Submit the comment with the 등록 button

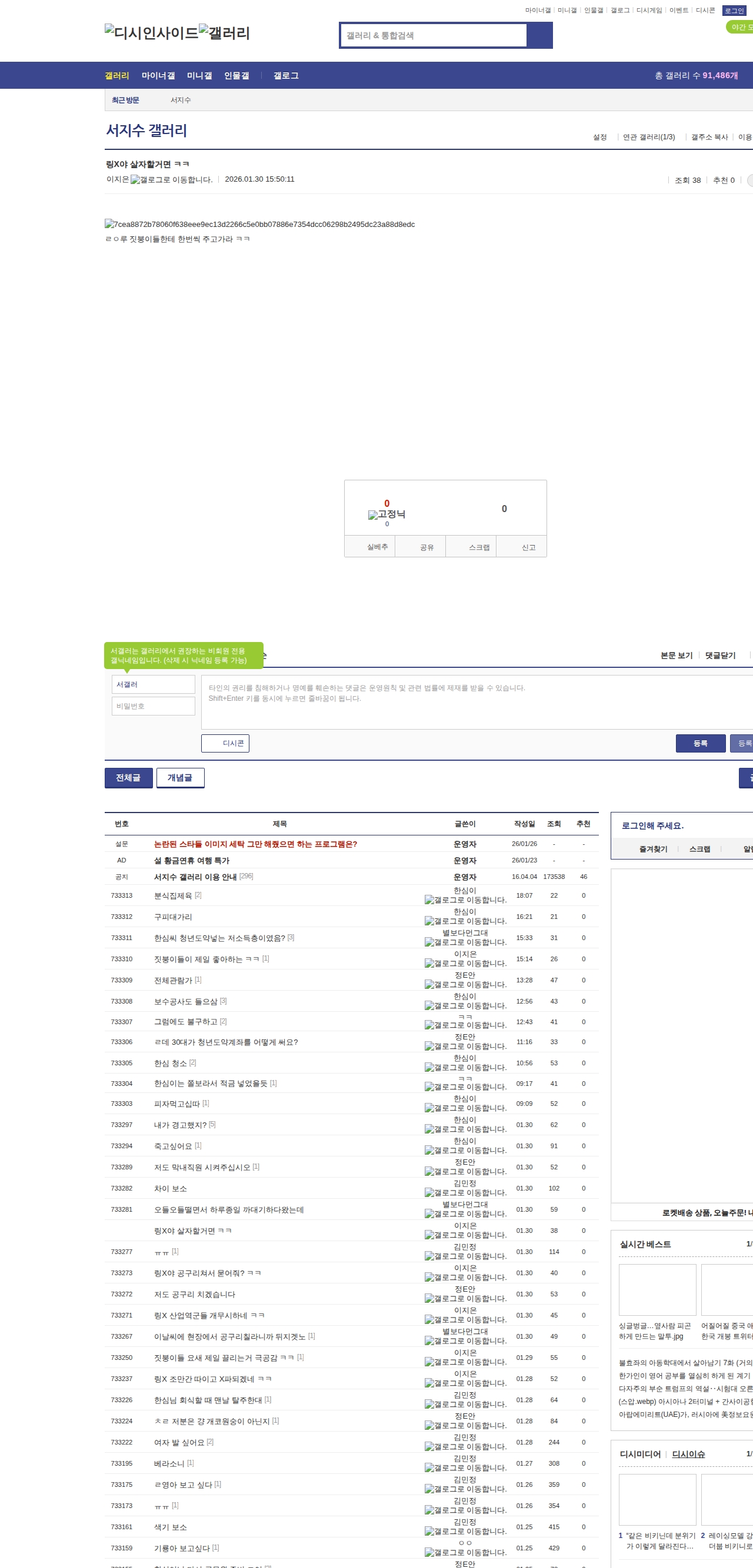[x=700, y=743]
